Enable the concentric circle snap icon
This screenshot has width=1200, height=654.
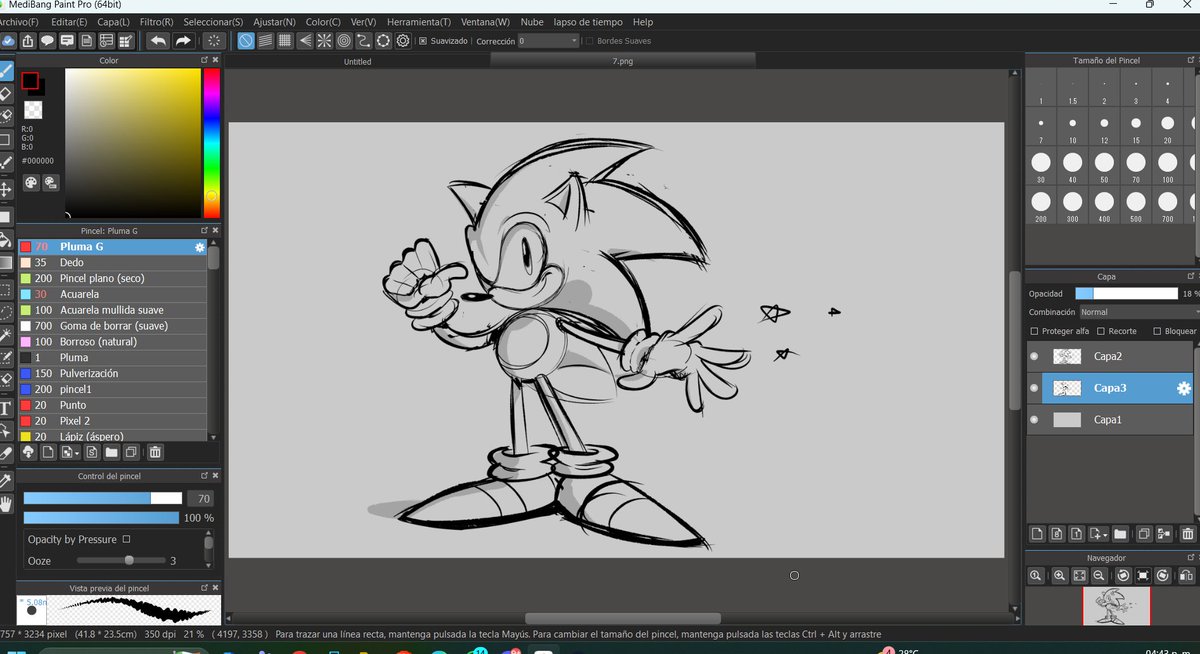click(x=343, y=41)
